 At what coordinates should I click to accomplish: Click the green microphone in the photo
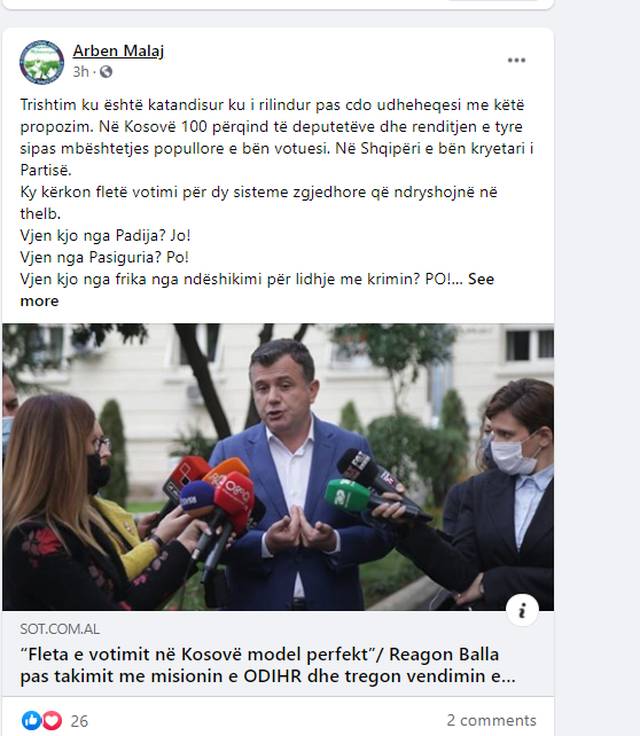[x=347, y=496]
